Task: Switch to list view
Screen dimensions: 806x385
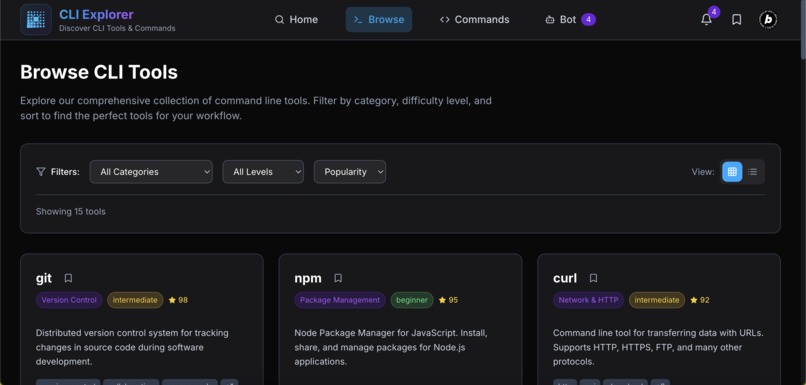Action: coord(753,172)
